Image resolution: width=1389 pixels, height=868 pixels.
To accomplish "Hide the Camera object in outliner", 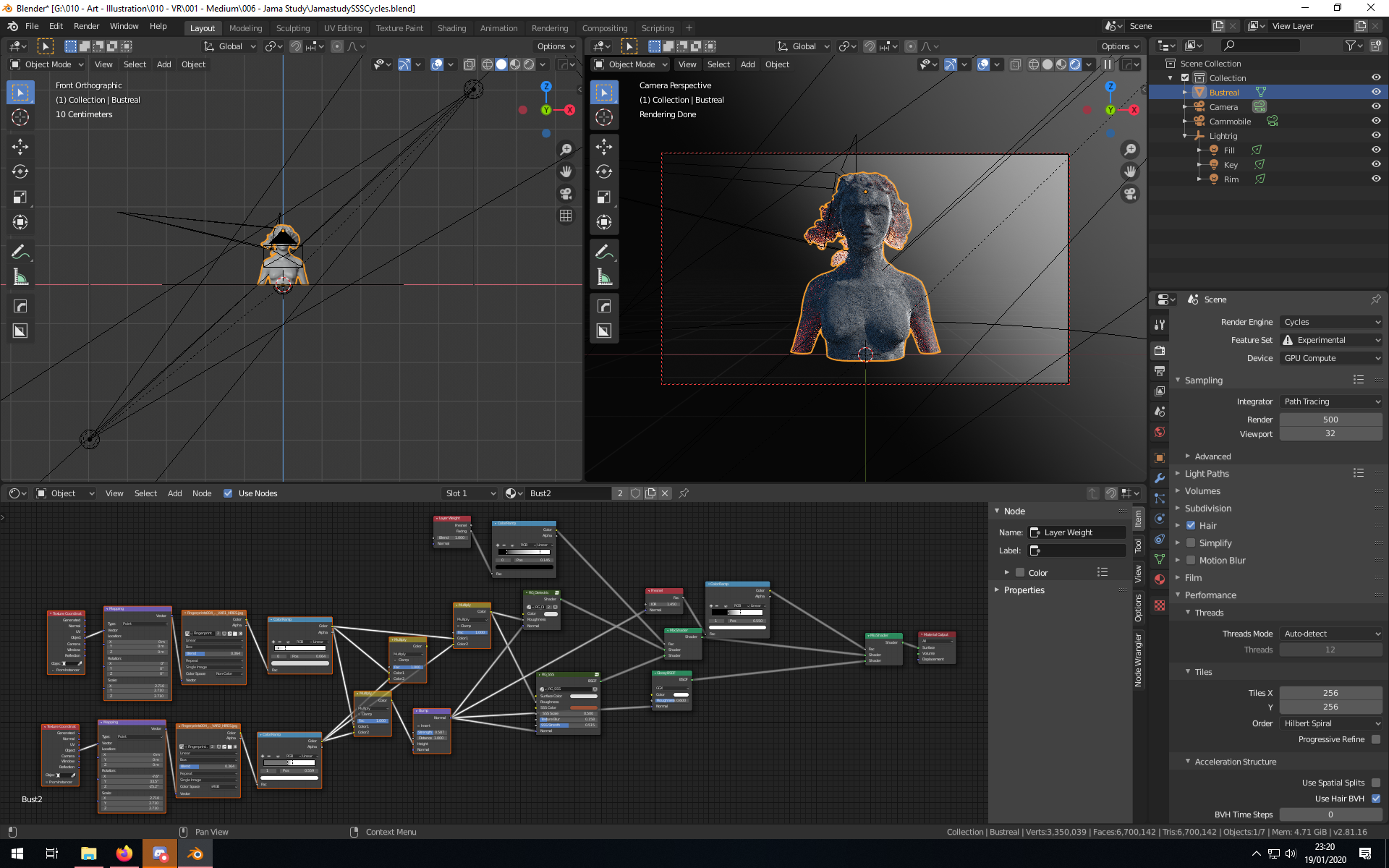I will [x=1375, y=106].
